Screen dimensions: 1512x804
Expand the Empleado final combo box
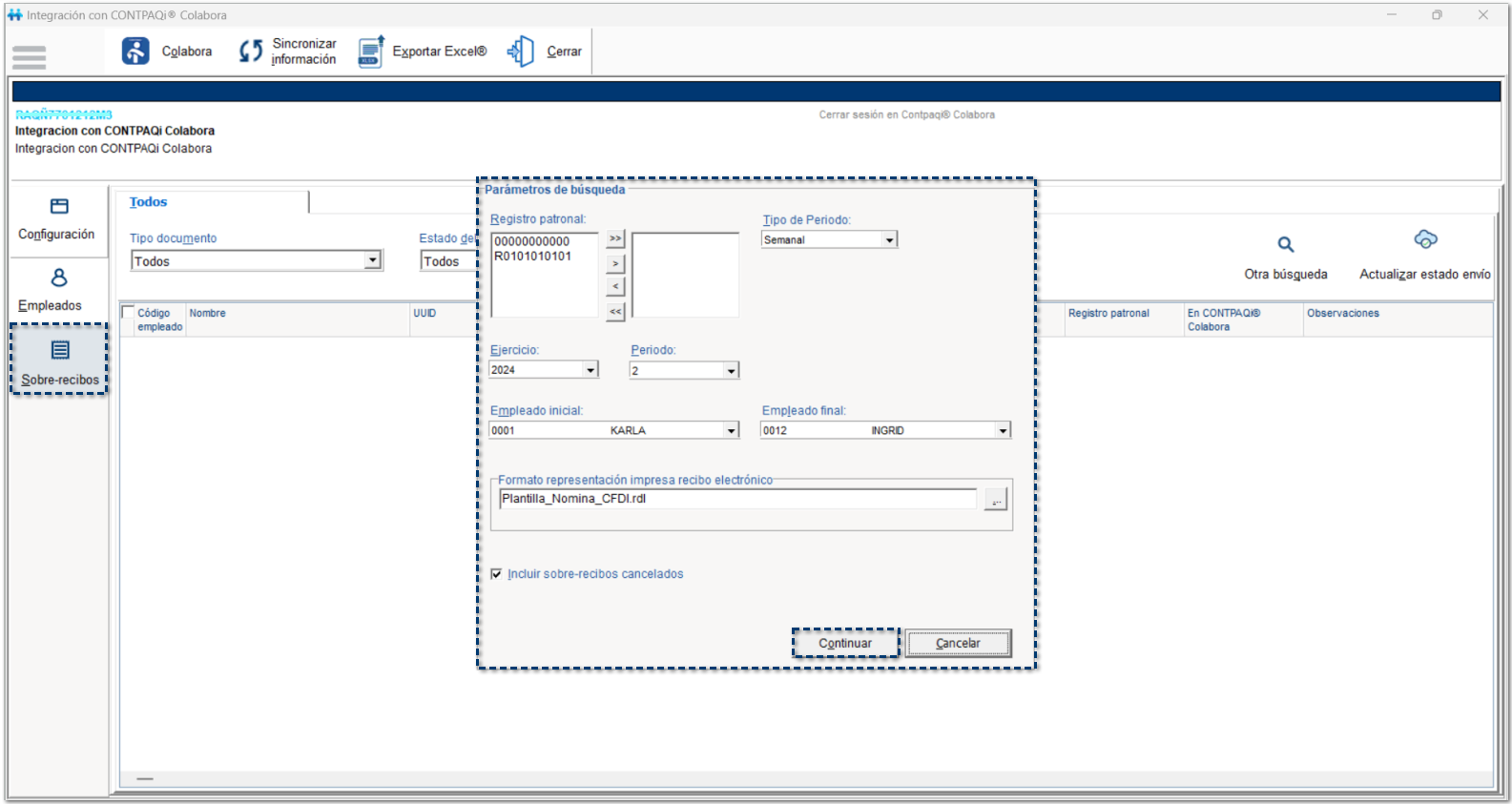(x=1003, y=431)
